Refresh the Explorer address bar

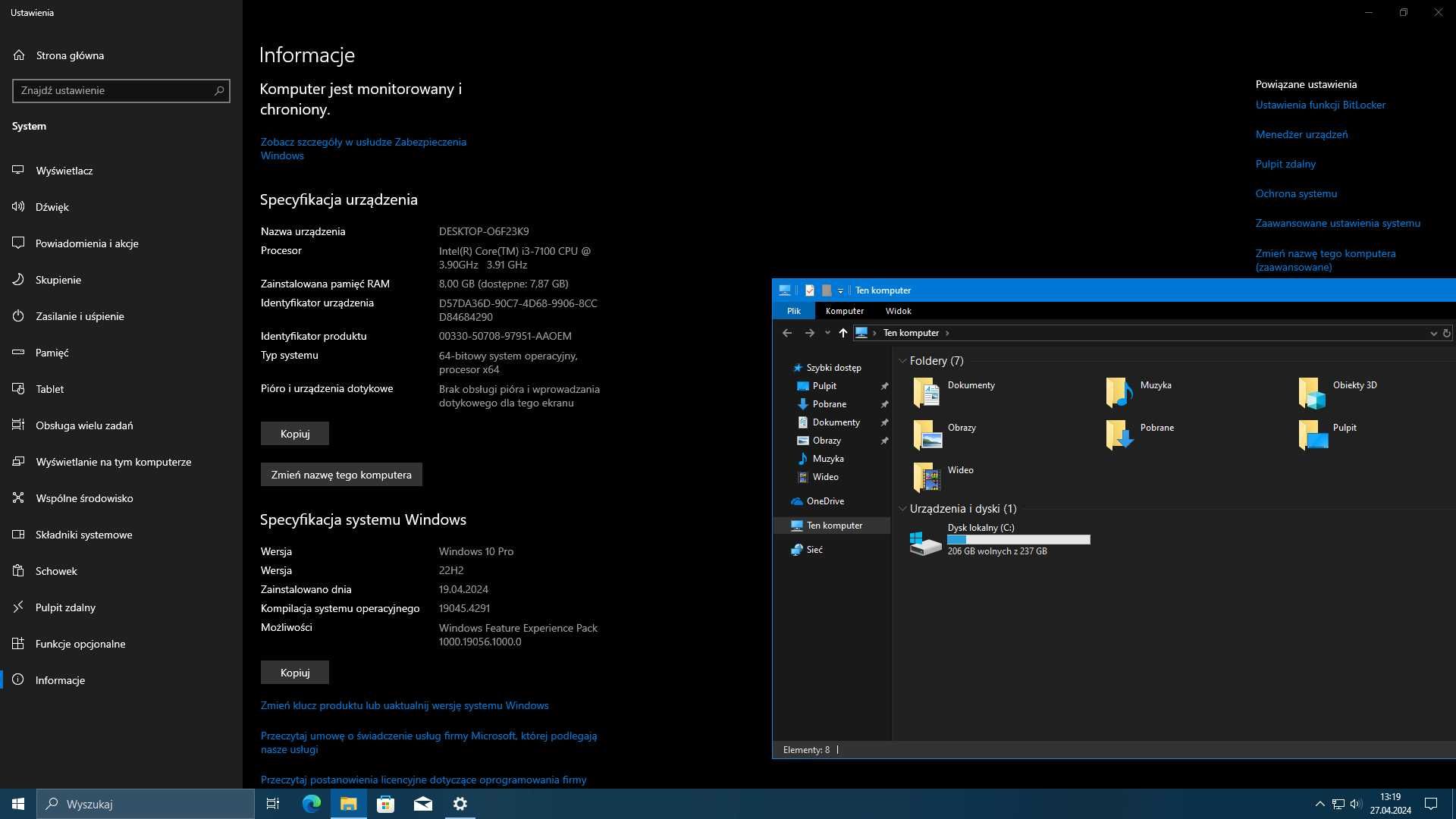(x=1446, y=333)
